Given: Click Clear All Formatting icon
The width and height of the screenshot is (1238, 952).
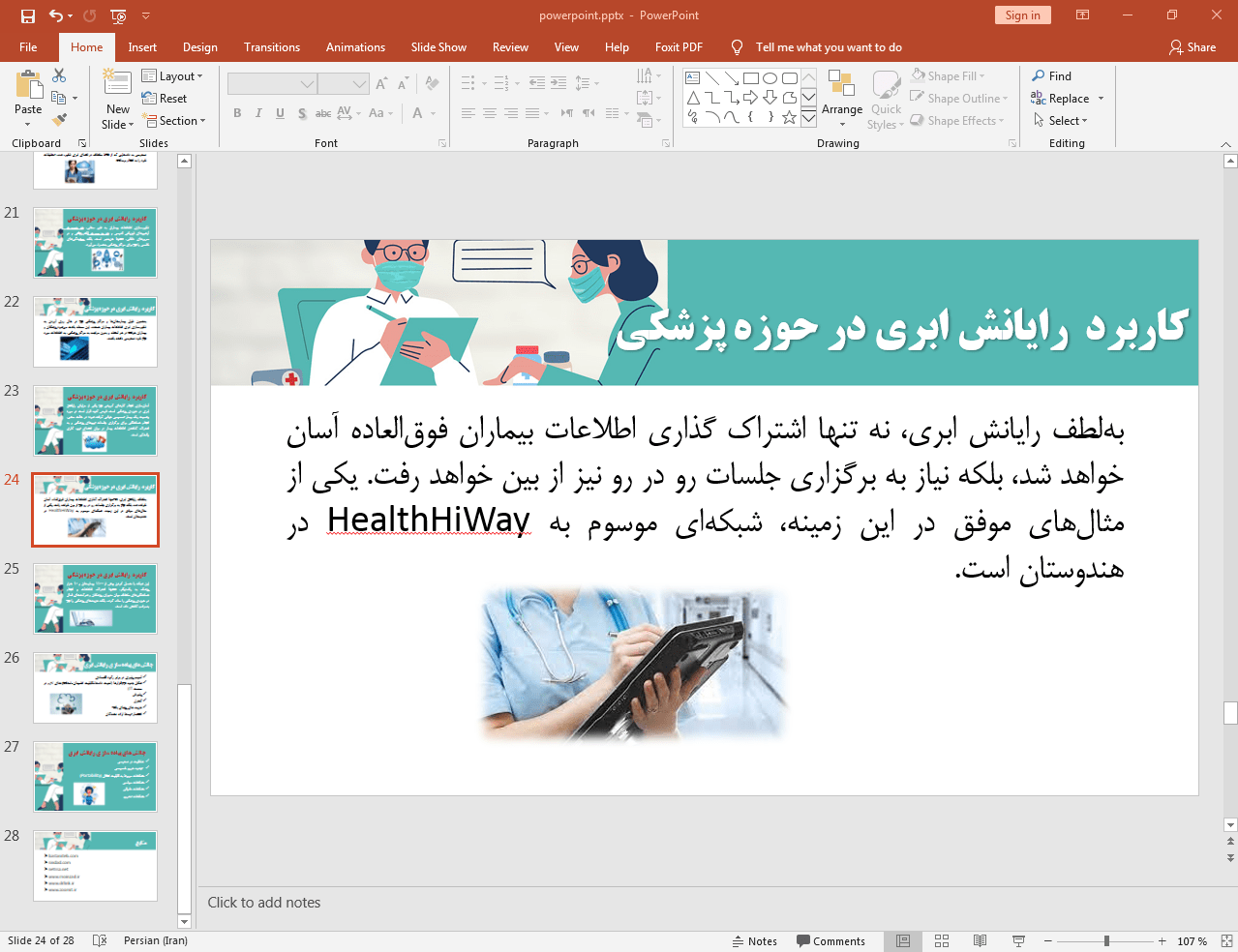Looking at the screenshot, I should point(432,84).
